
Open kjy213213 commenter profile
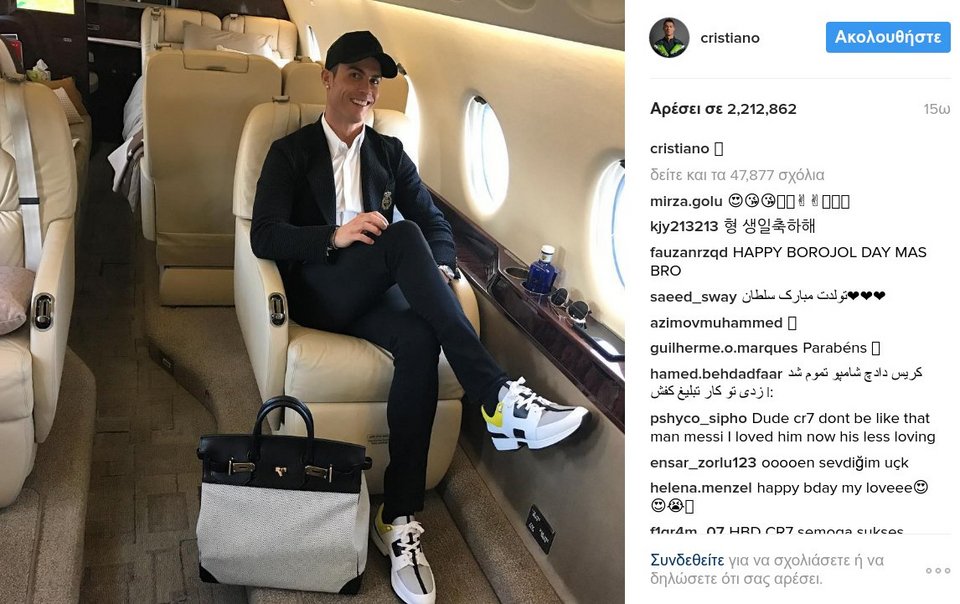click(x=684, y=226)
